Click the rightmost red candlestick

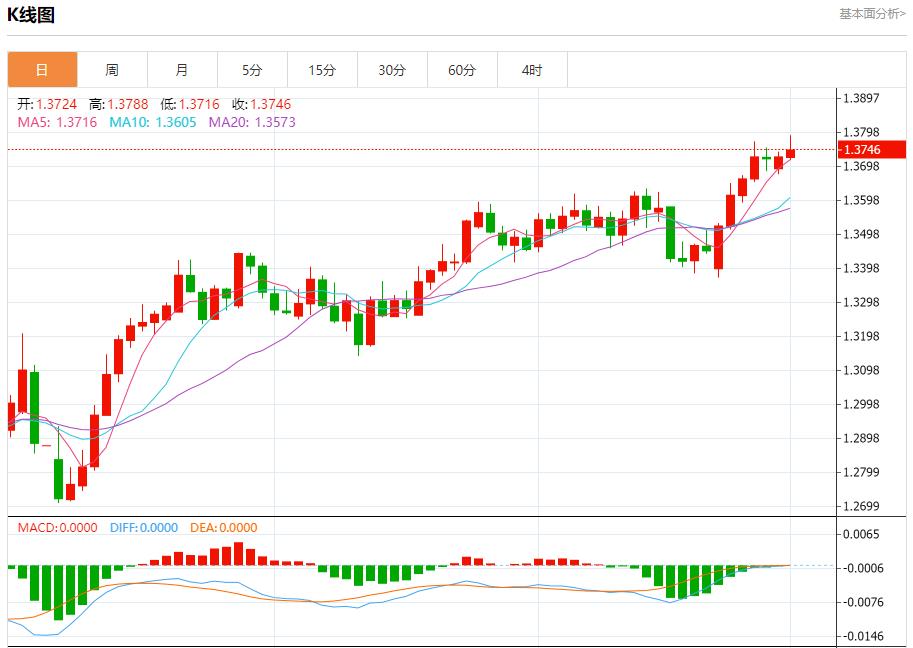point(790,153)
